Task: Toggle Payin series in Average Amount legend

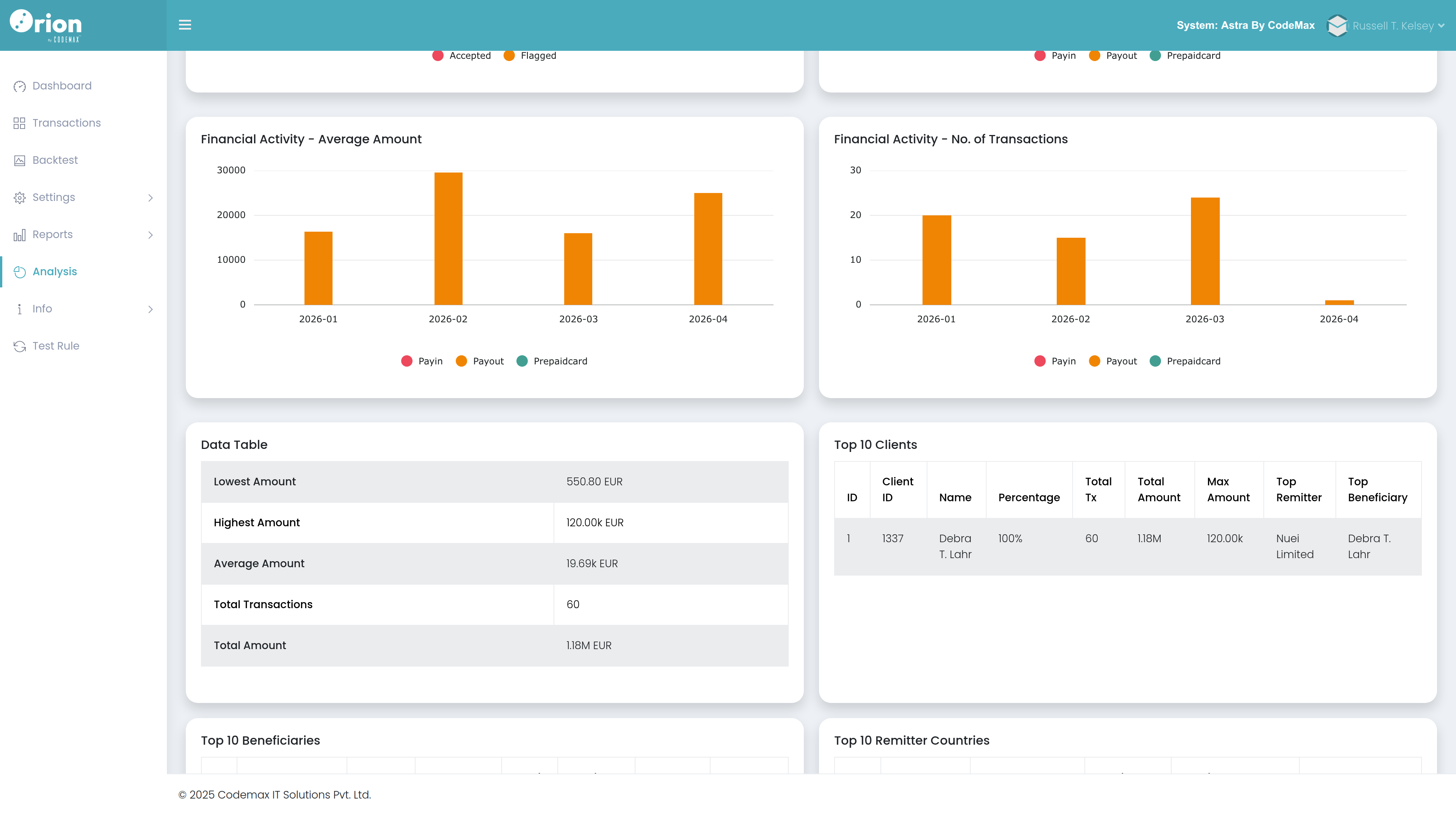Action: pos(422,361)
